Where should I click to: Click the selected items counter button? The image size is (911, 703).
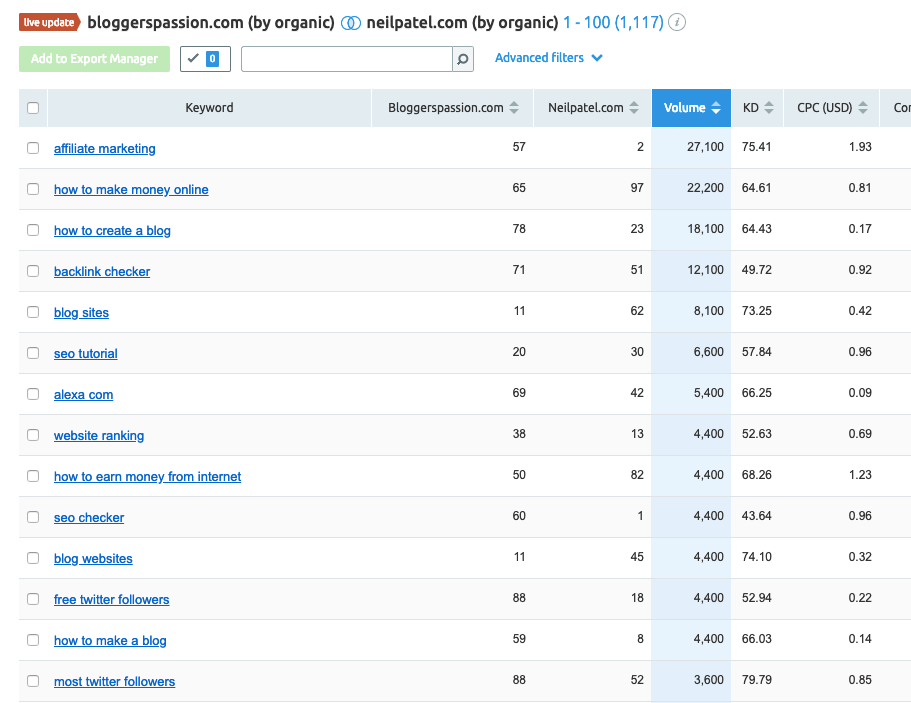[x=205, y=59]
